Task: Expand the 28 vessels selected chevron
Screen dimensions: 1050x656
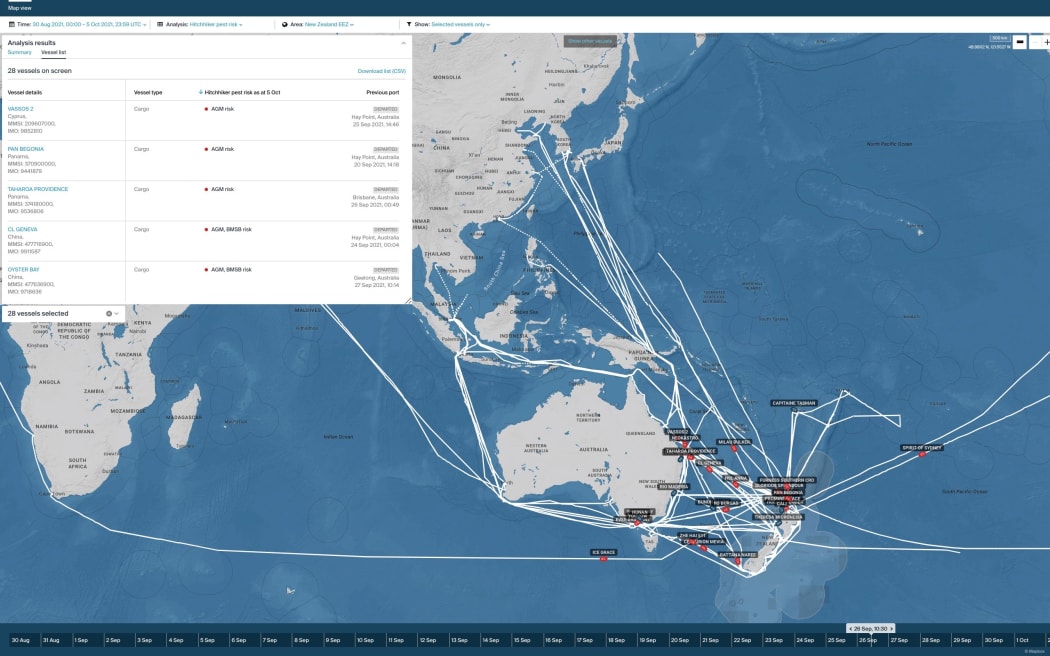Action: [x=117, y=313]
